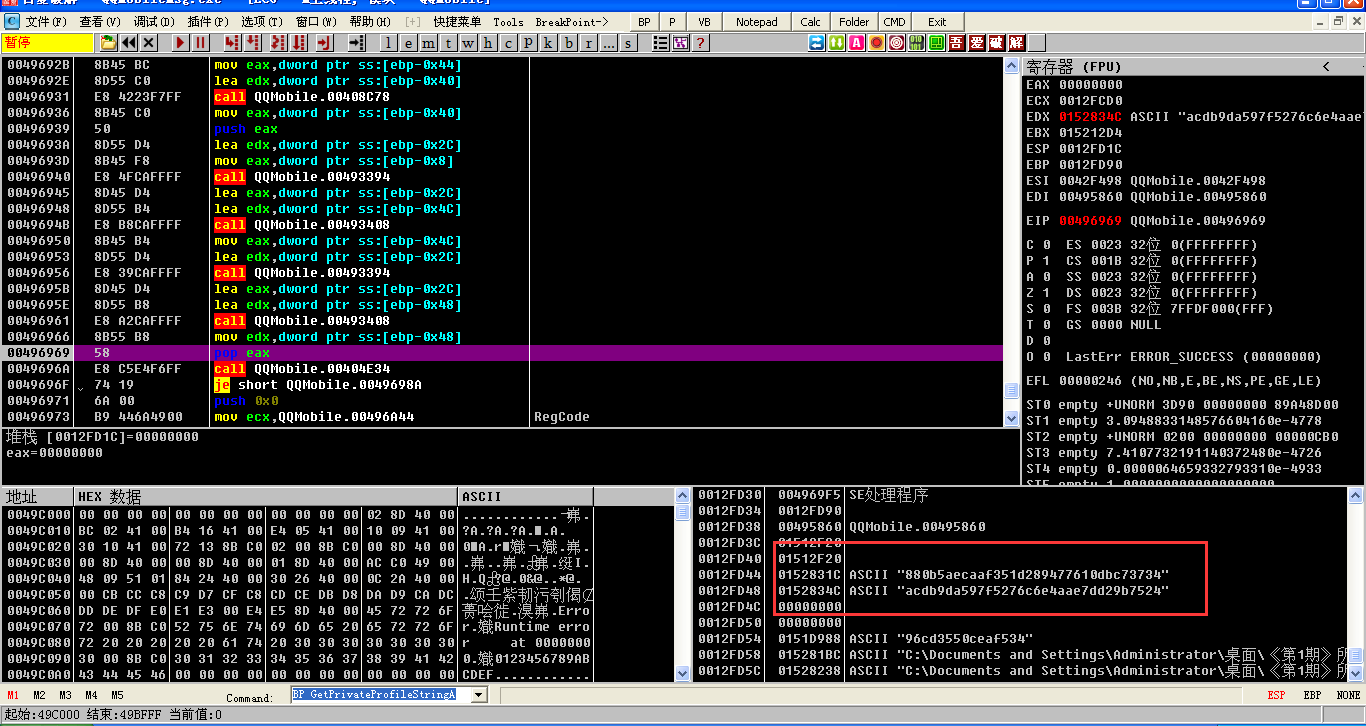Click the Run program play icon
The height and width of the screenshot is (726, 1366).
pyautogui.click(x=181, y=42)
